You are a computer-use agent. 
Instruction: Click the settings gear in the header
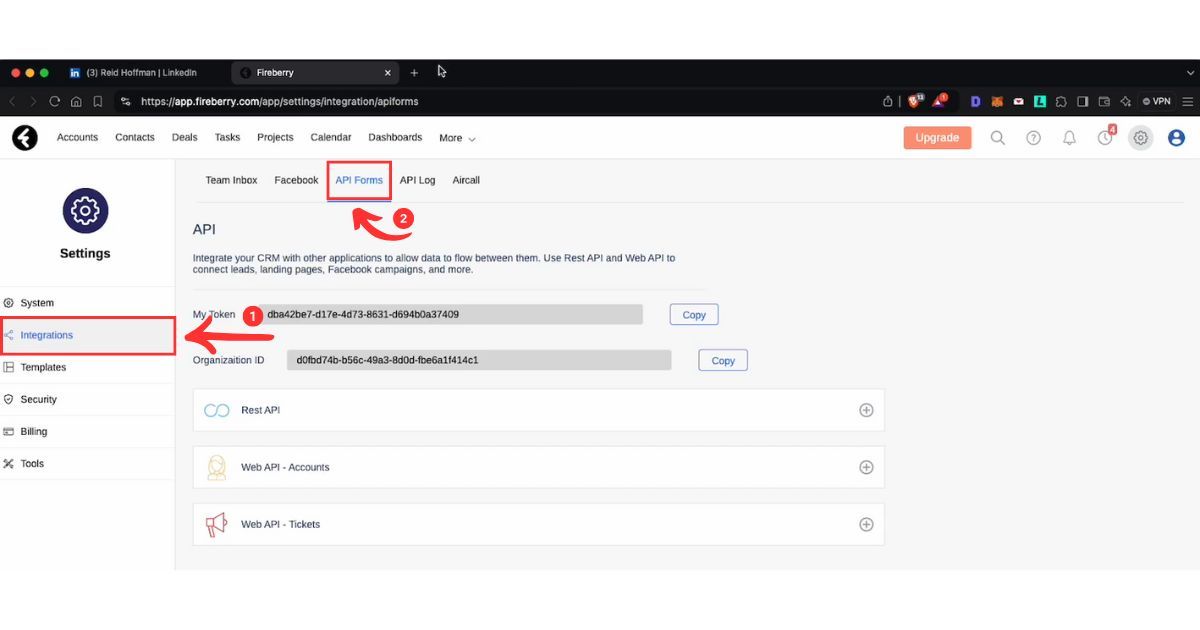click(1140, 138)
